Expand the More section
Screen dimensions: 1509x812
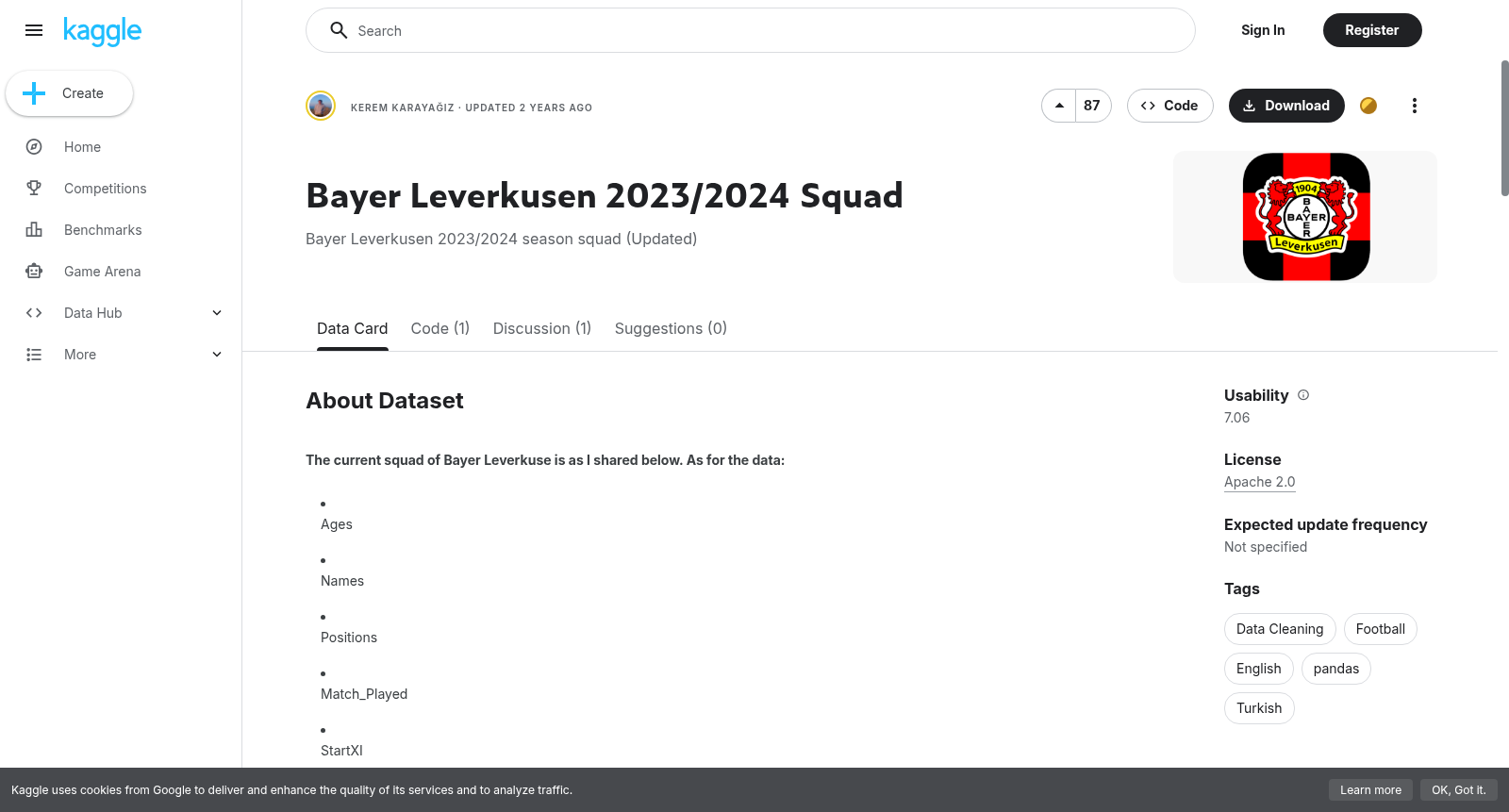[217, 355]
